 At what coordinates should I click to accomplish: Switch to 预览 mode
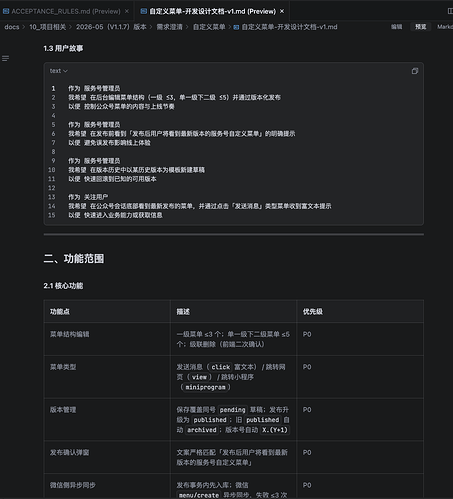coord(420,27)
